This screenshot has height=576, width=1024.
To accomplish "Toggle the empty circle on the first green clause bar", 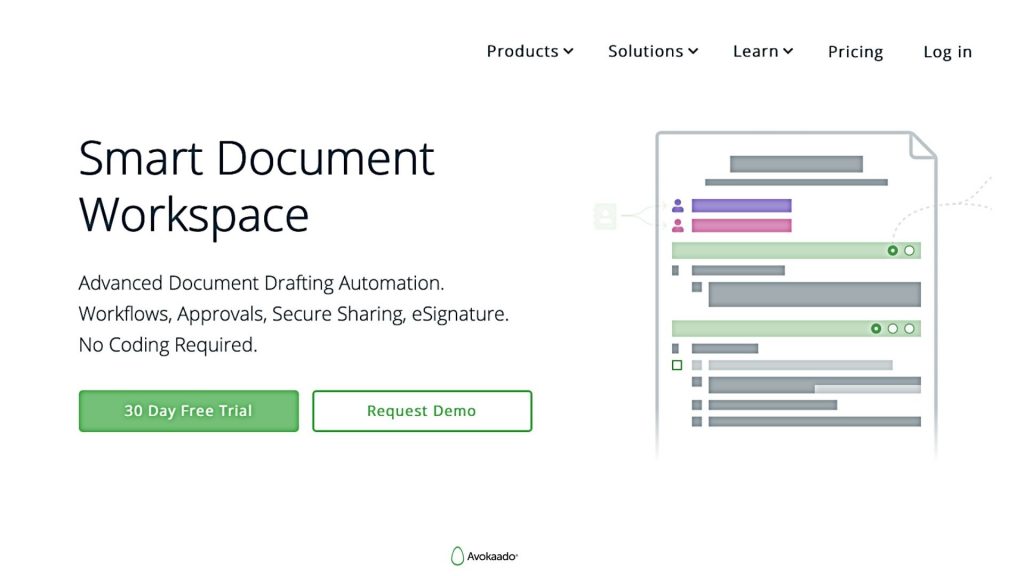I will [909, 251].
